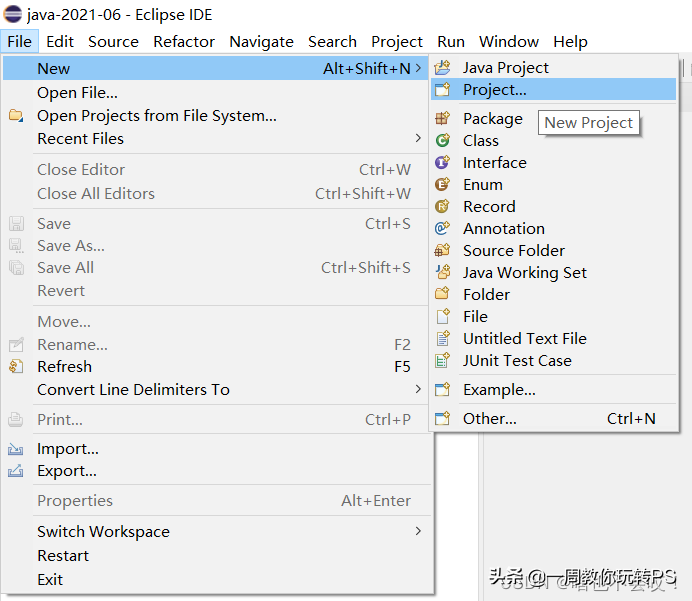Click the Import icon
692x601 pixels.
tap(16, 449)
